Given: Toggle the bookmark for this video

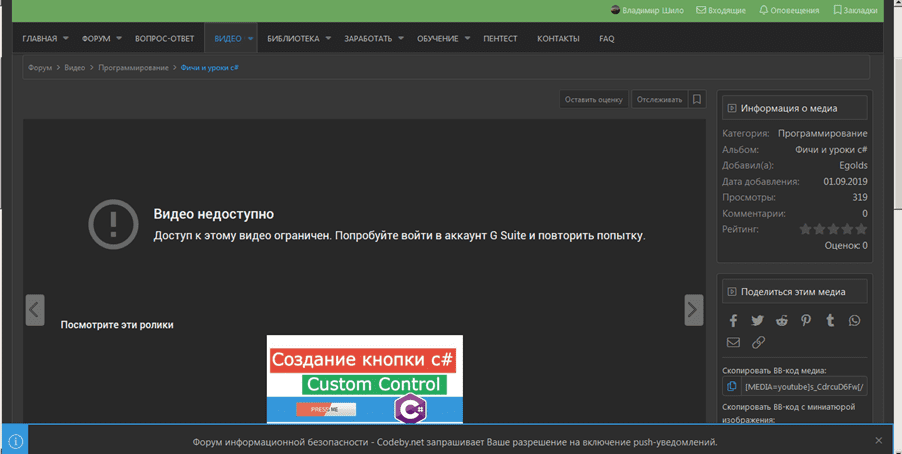Looking at the screenshot, I should (697, 99).
